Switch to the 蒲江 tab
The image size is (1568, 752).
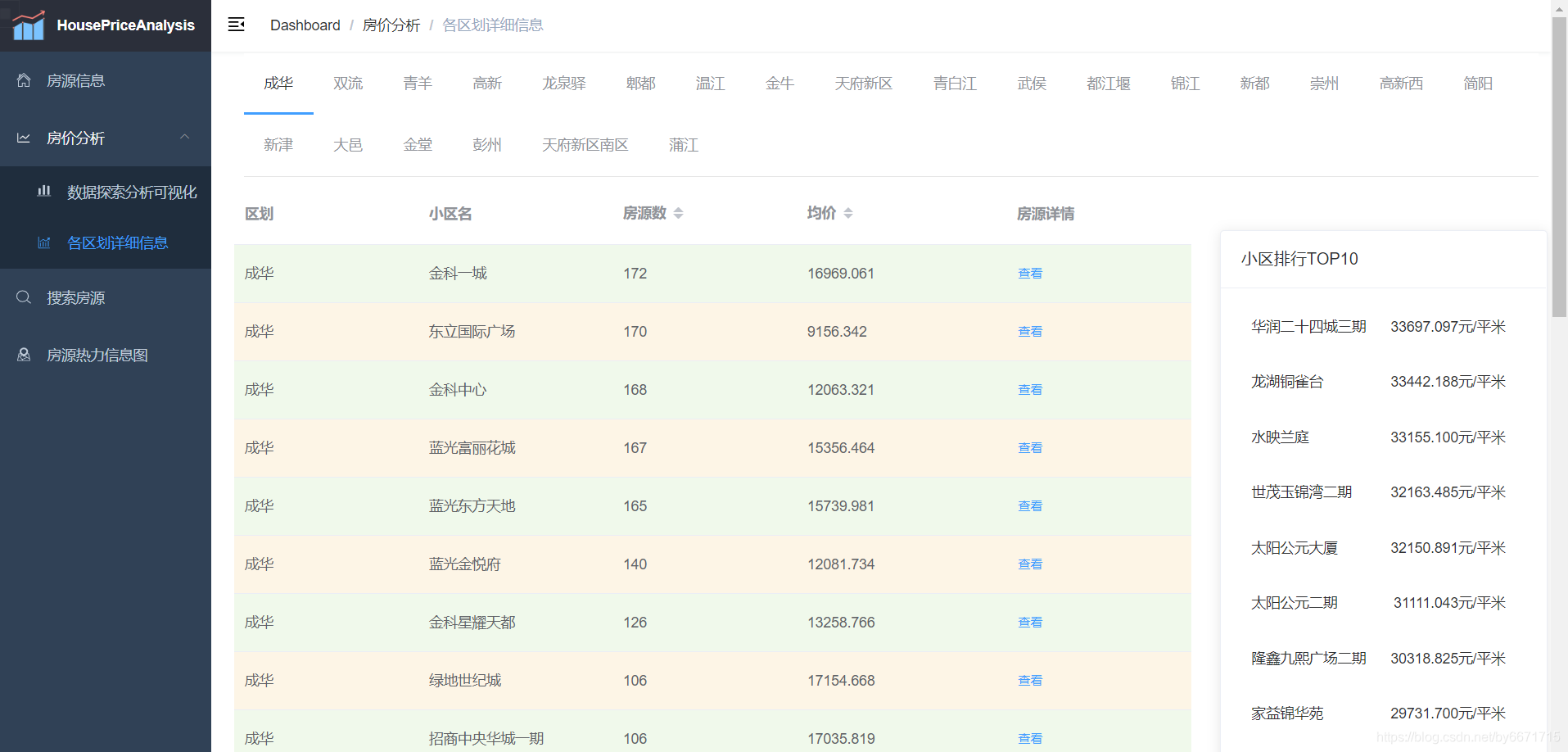[x=683, y=144]
